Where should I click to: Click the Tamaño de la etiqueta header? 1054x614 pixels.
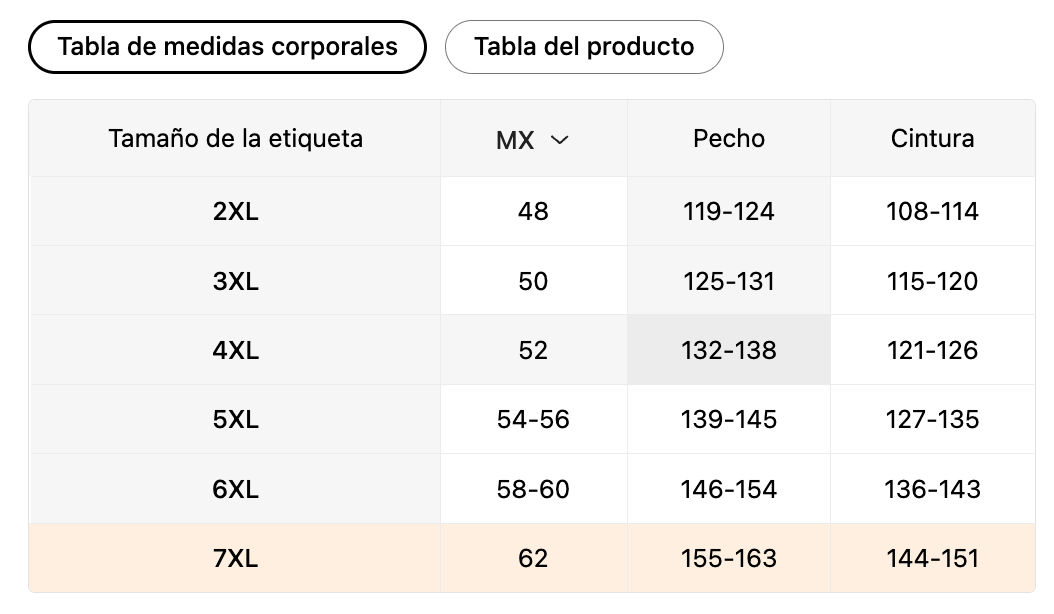pyautogui.click(x=235, y=139)
